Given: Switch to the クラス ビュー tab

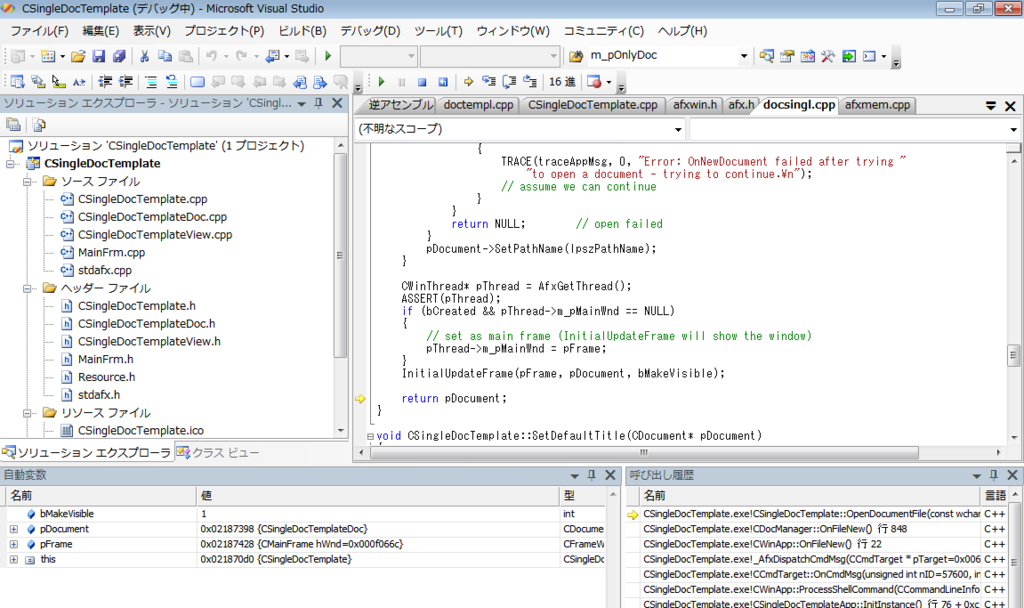Looking at the screenshot, I should (x=219, y=453).
